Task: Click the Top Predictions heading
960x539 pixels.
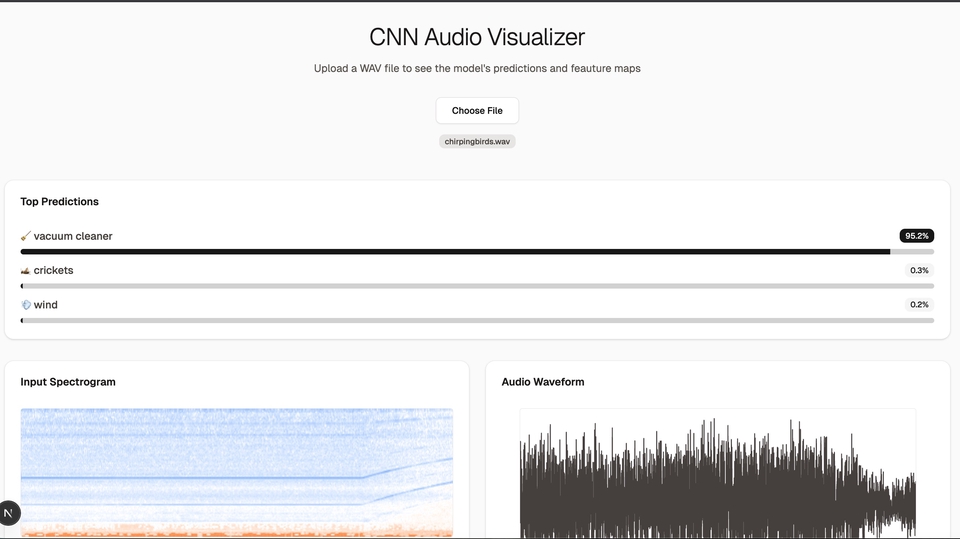Action: [60, 202]
